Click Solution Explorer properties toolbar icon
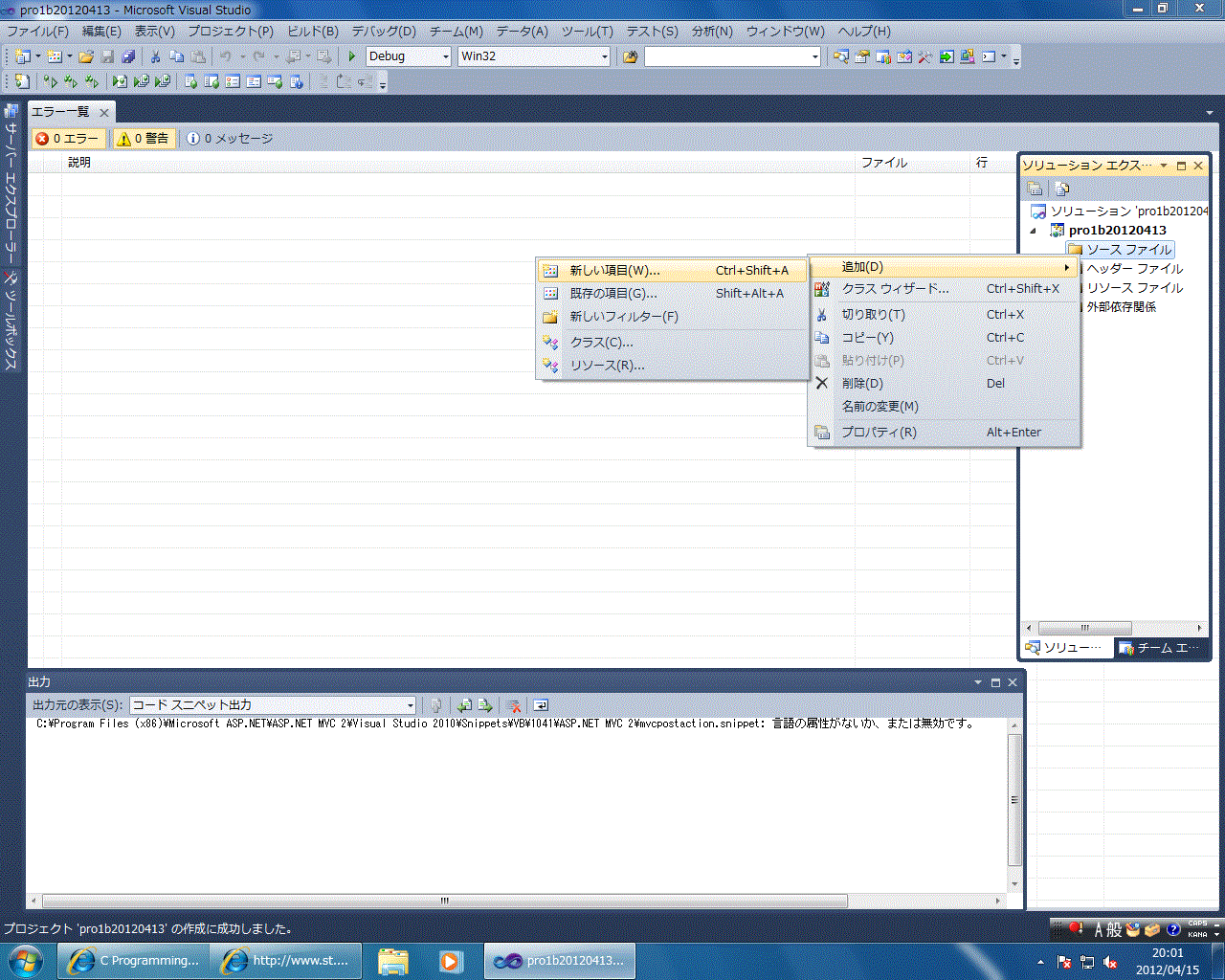The width and height of the screenshot is (1225, 980). coord(1035,189)
